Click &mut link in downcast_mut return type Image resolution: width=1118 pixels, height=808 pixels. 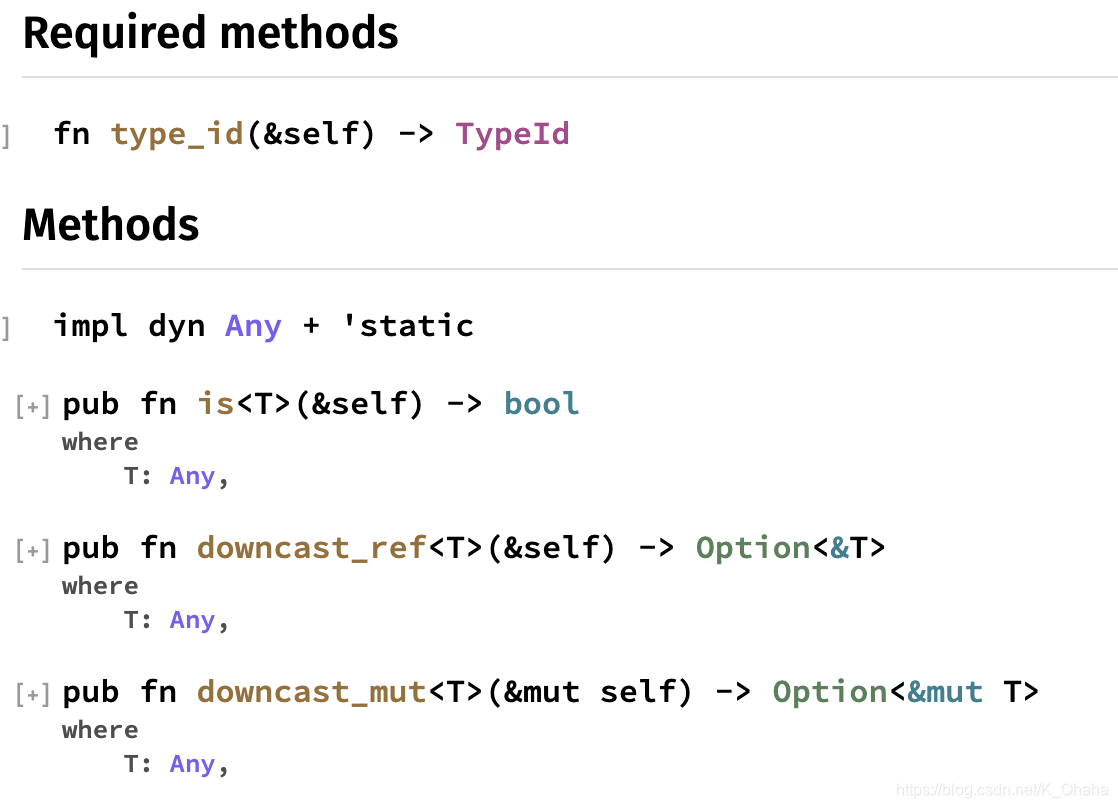click(945, 692)
